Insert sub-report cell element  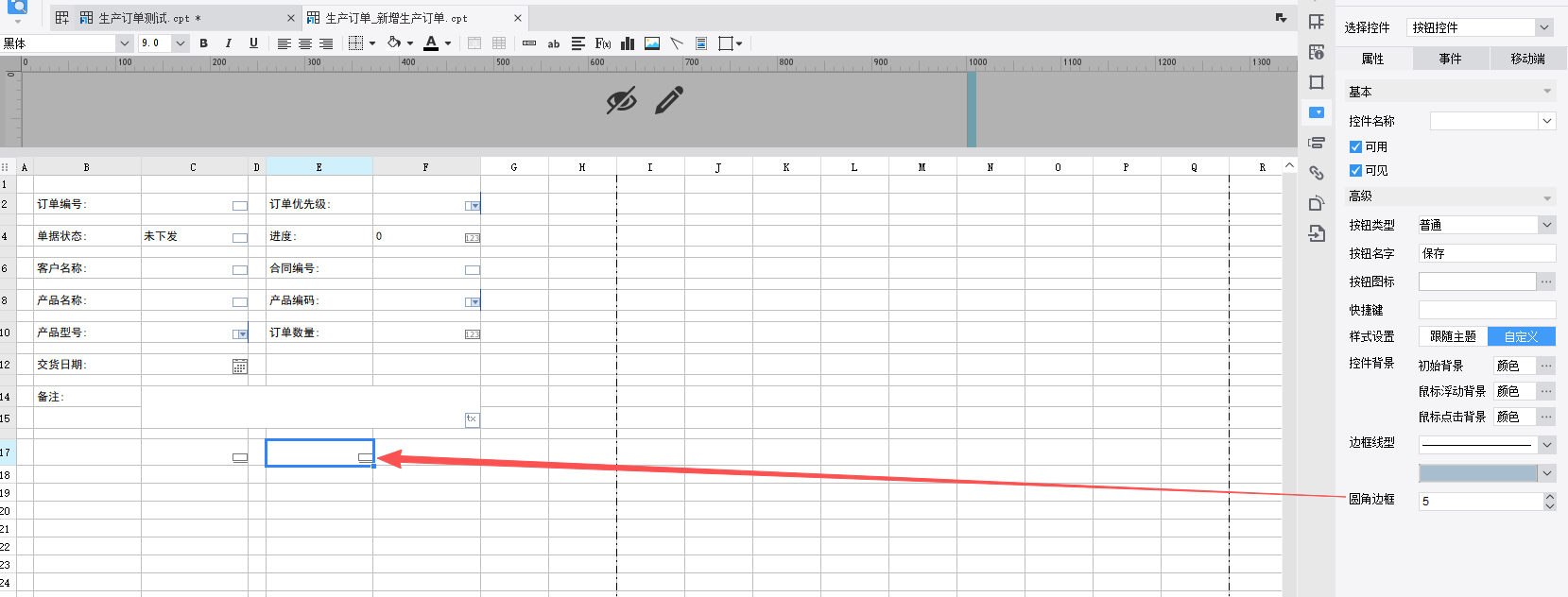click(x=701, y=43)
